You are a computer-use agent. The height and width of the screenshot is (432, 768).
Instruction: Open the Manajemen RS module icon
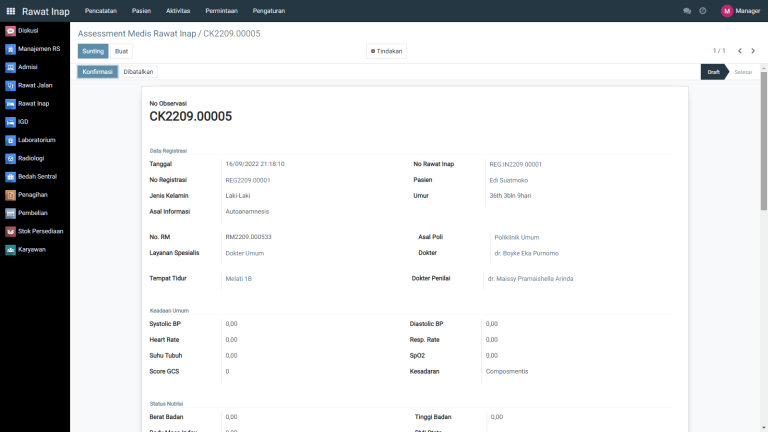click(10, 49)
